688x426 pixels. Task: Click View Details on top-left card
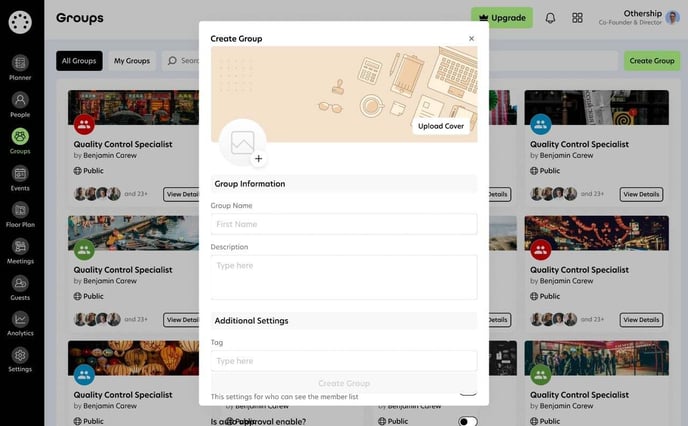[181, 194]
